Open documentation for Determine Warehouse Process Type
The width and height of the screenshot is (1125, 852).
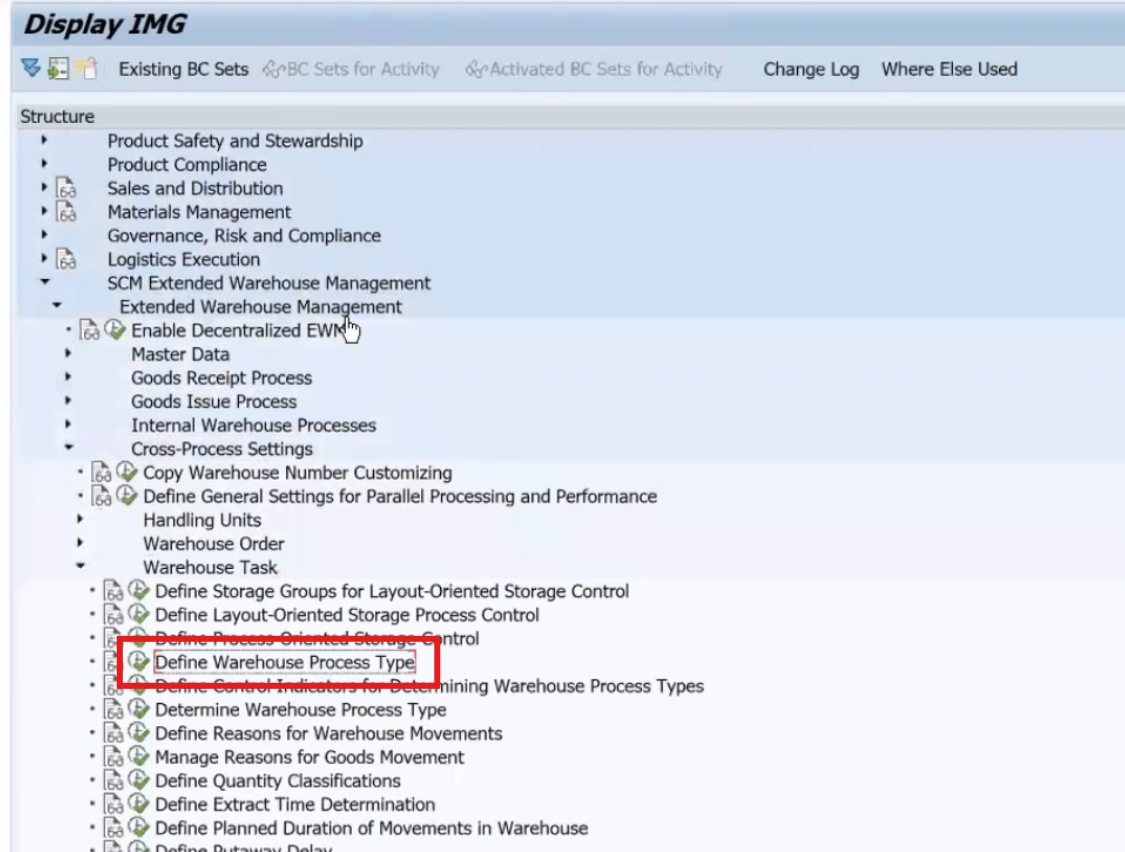[x=113, y=709]
